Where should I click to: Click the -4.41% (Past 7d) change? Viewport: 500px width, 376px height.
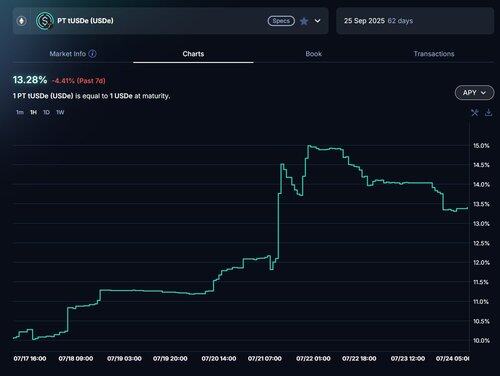79,81
